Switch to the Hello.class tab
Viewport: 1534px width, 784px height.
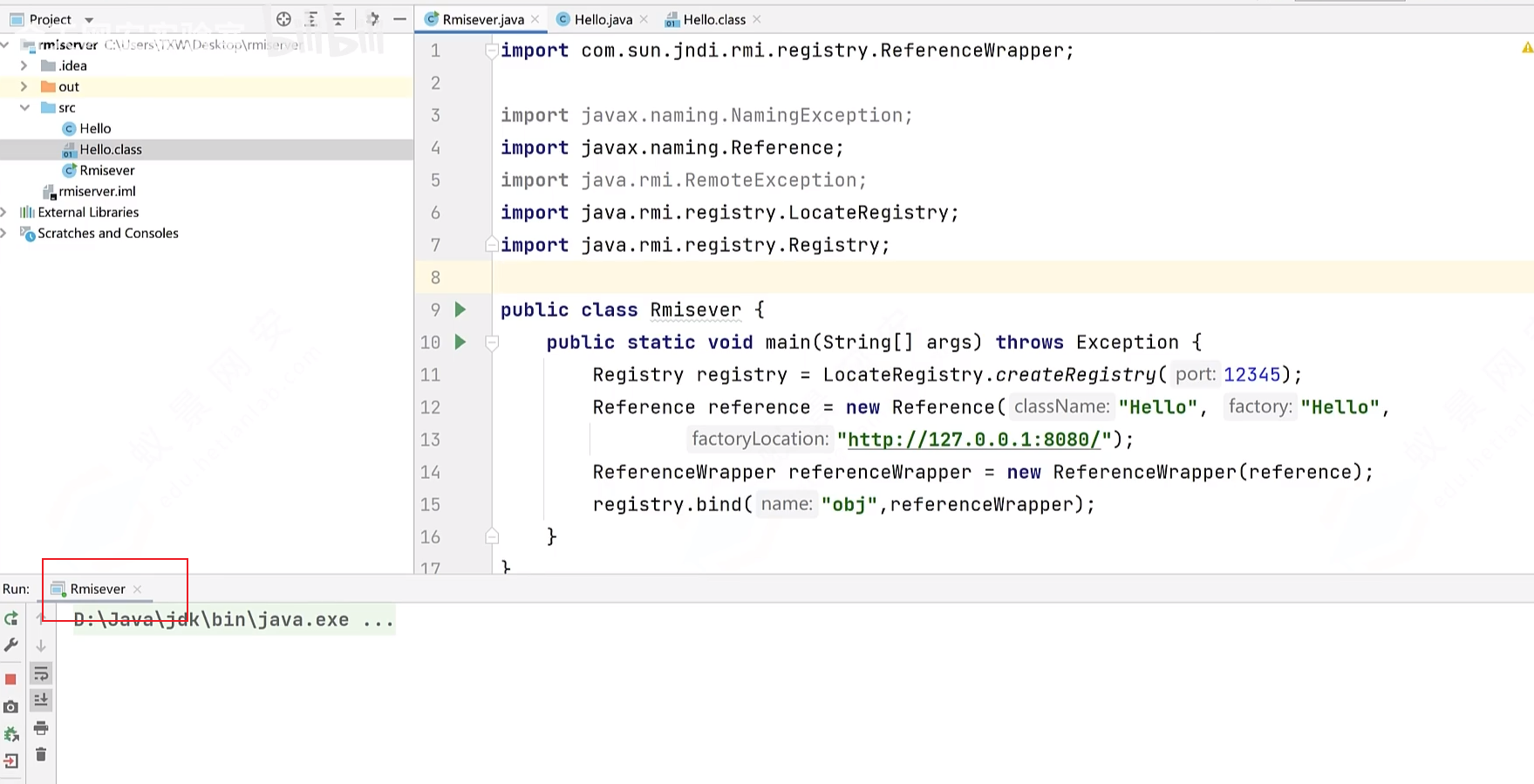tap(713, 19)
